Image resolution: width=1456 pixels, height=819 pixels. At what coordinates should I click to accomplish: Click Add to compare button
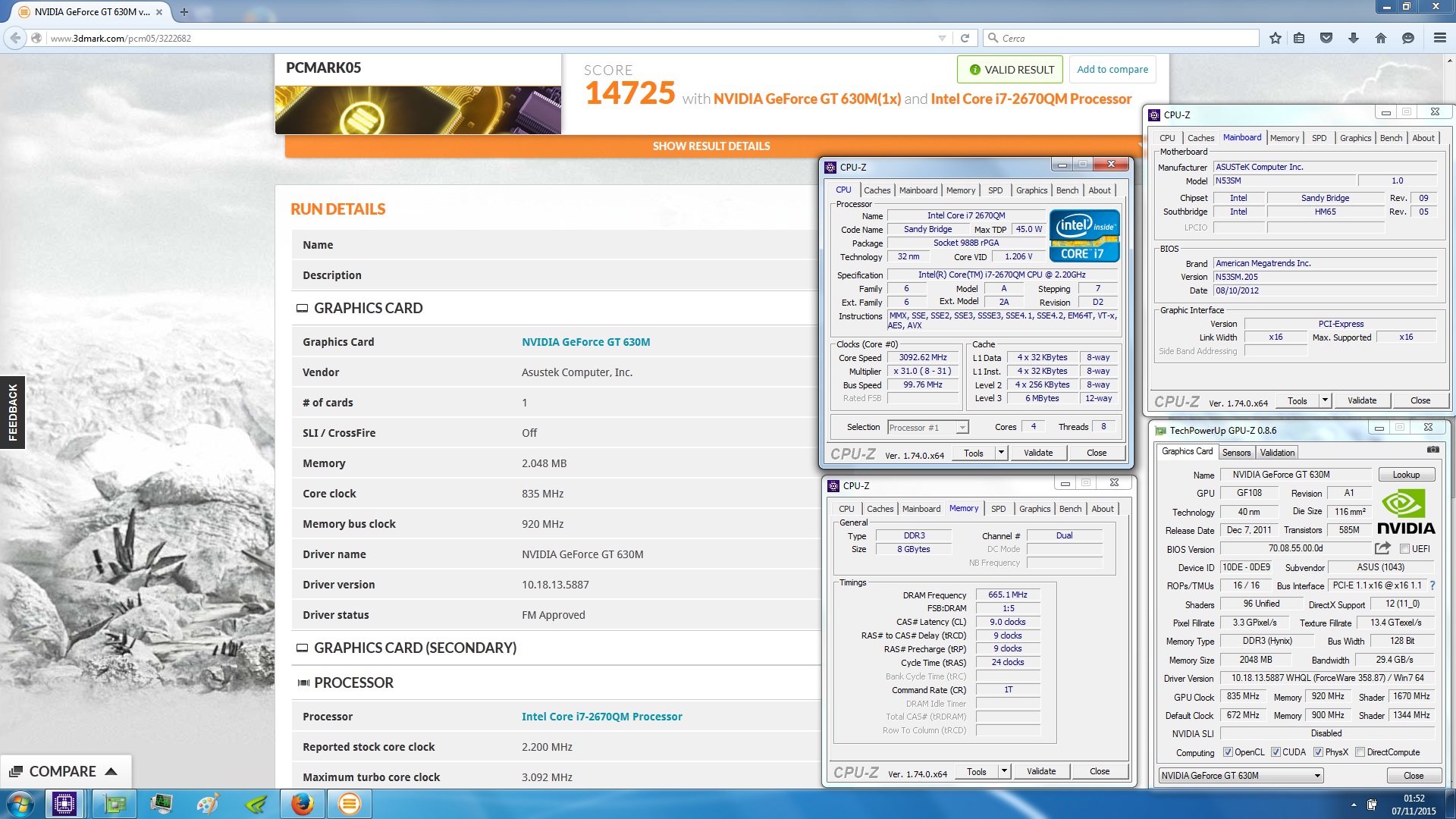(x=1112, y=70)
